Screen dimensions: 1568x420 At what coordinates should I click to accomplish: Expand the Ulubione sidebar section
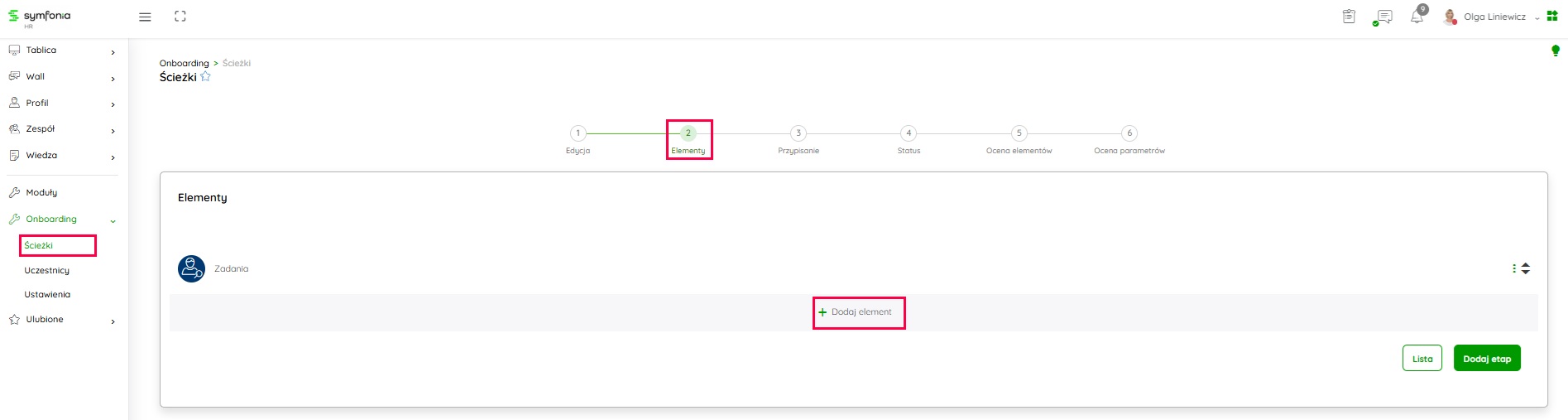pos(62,320)
